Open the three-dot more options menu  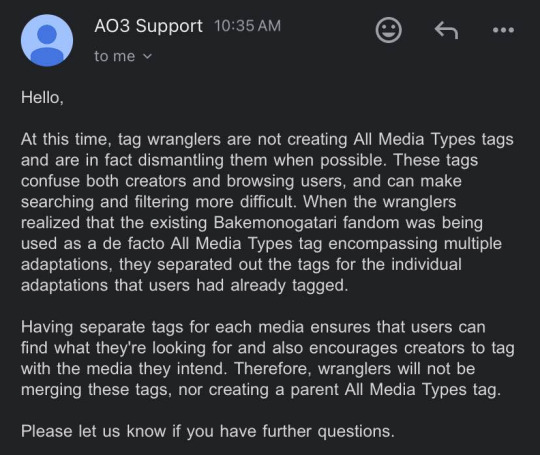(x=503, y=30)
